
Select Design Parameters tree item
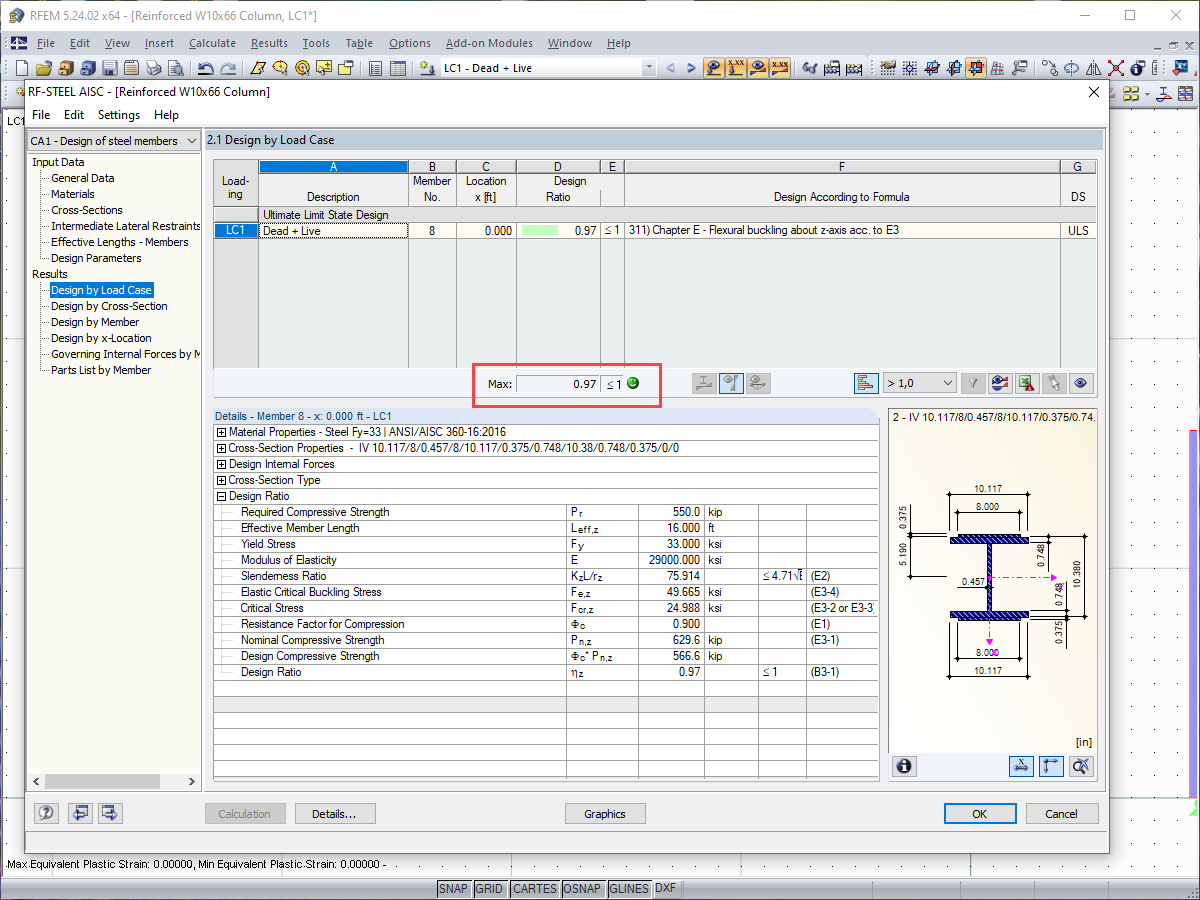pyautogui.click(x=96, y=258)
